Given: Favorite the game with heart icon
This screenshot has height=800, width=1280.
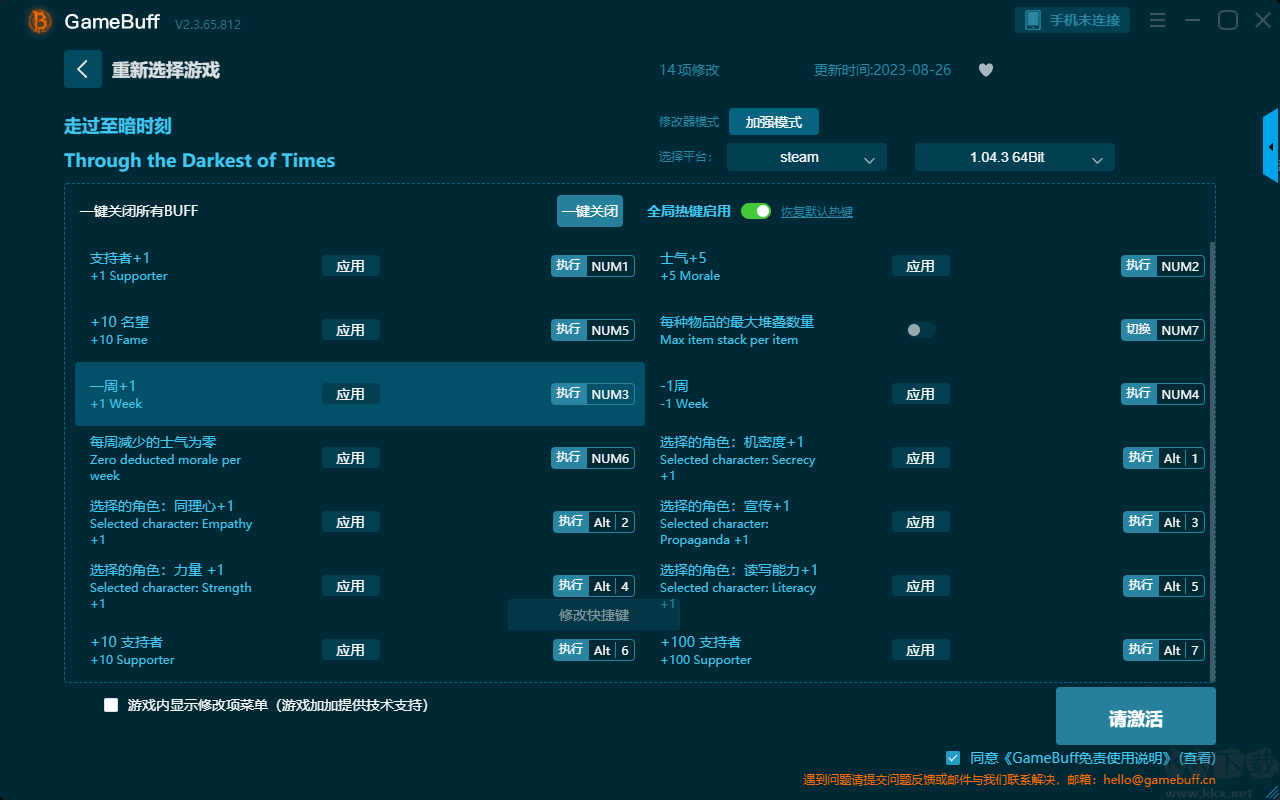Looking at the screenshot, I should click(986, 70).
